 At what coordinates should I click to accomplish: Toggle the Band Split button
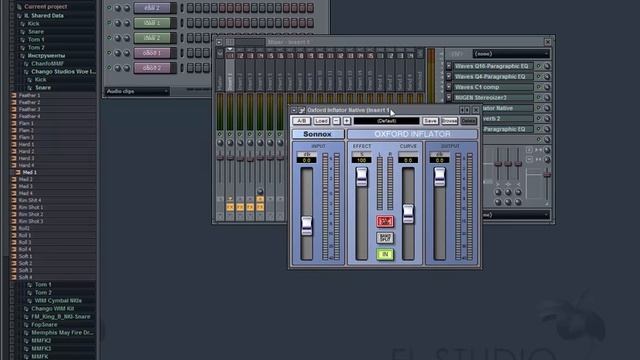pos(385,238)
